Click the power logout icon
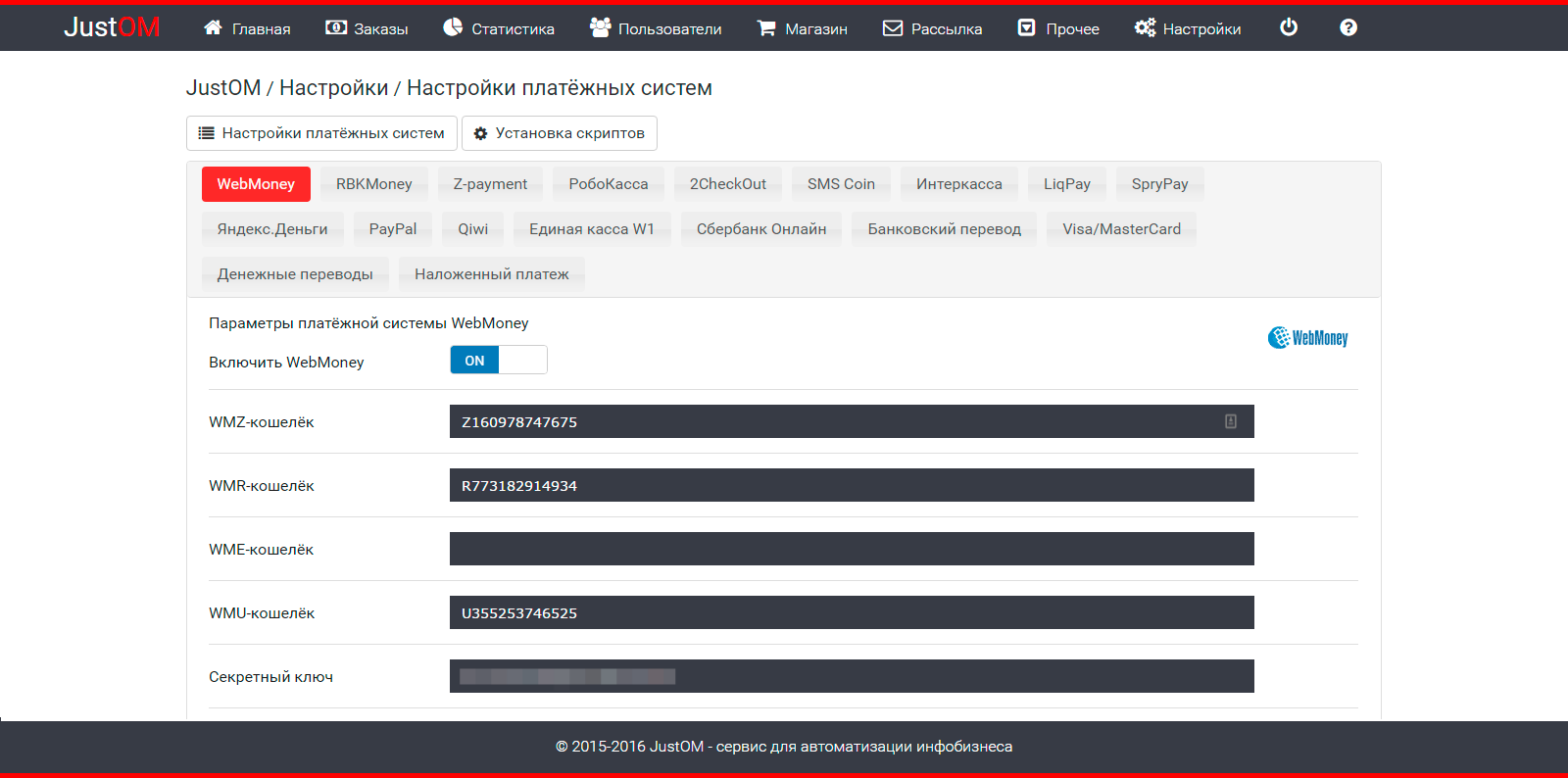The height and width of the screenshot is (778, 1568). (1289, 27)
